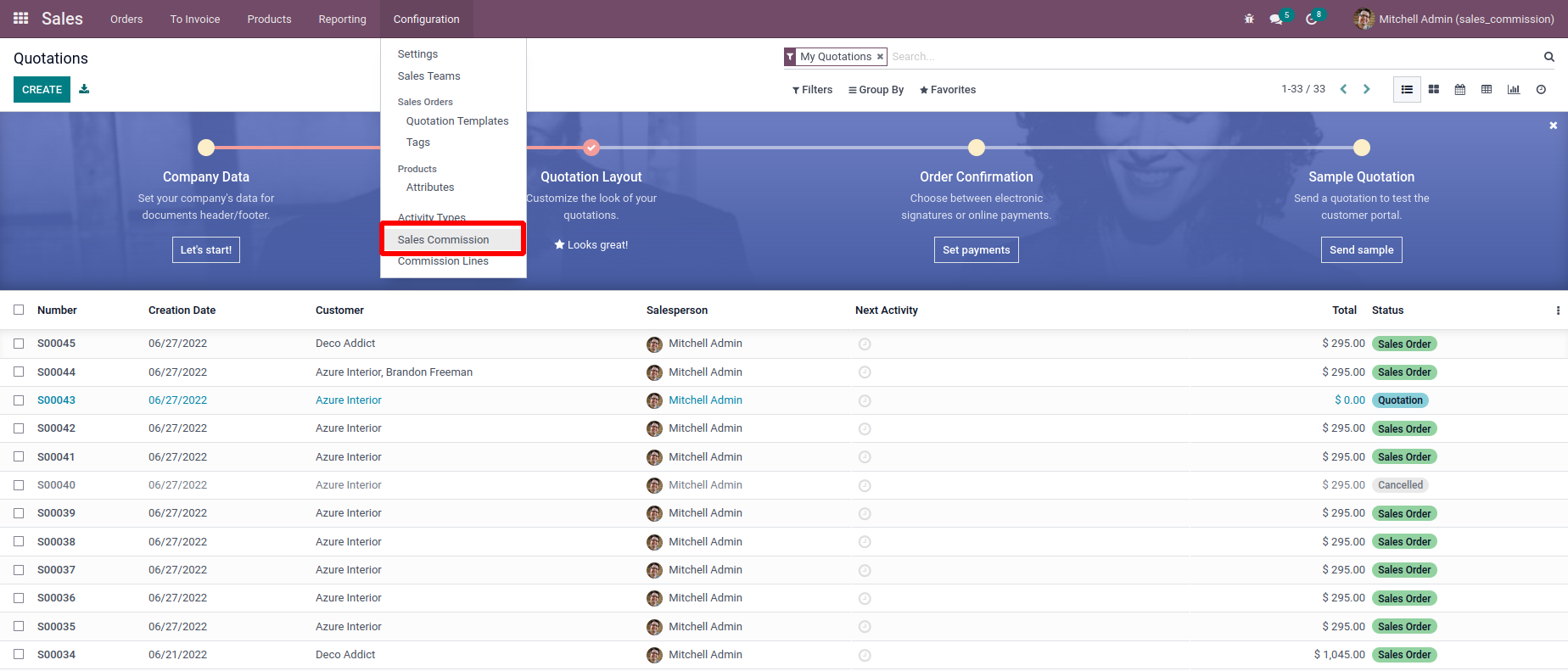Open the conversations messages icon
Viewport: 1568px width, 671px height.
coord(1276,19)
